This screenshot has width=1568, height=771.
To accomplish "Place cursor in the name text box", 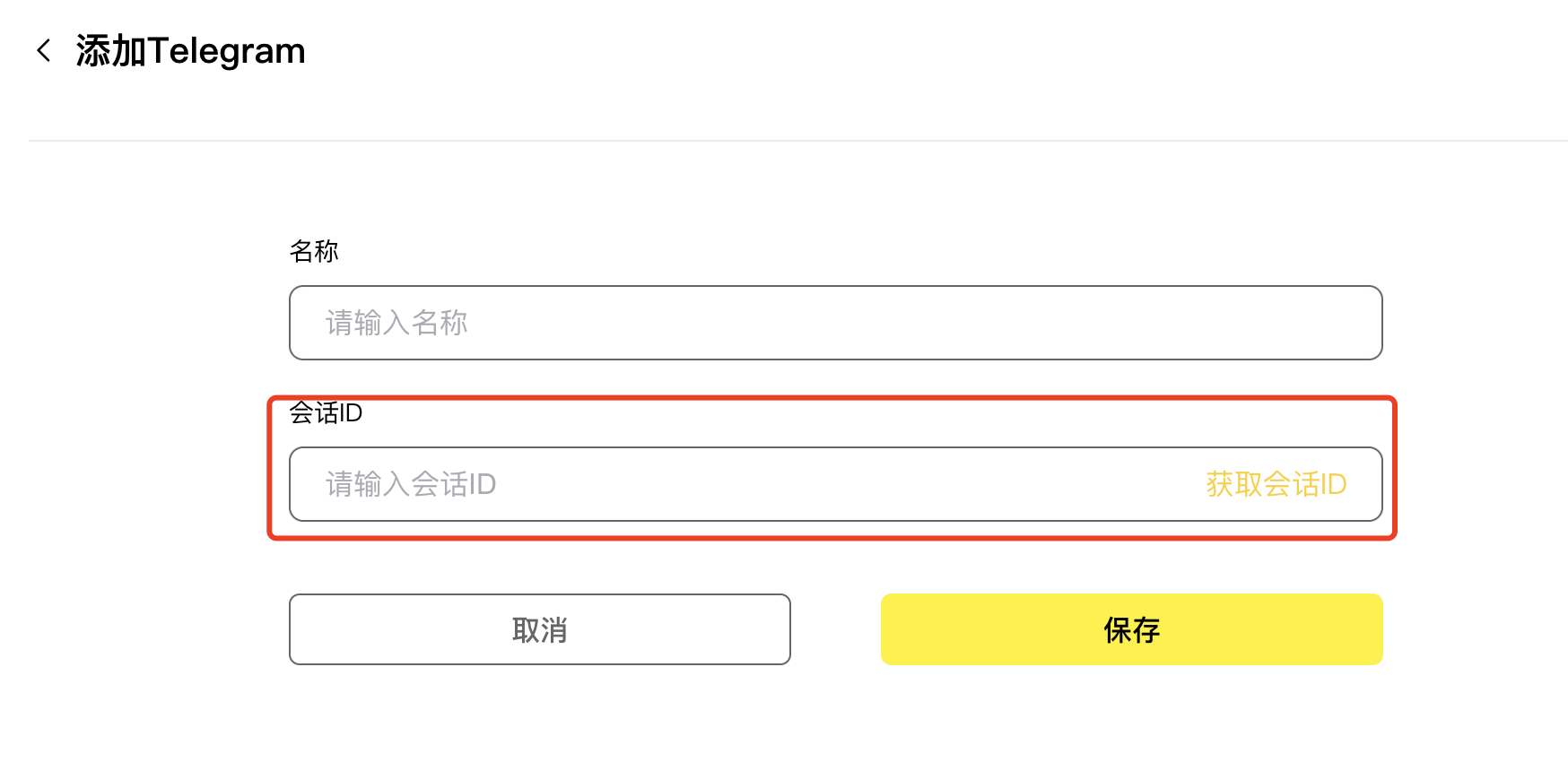I will (834, 323).
